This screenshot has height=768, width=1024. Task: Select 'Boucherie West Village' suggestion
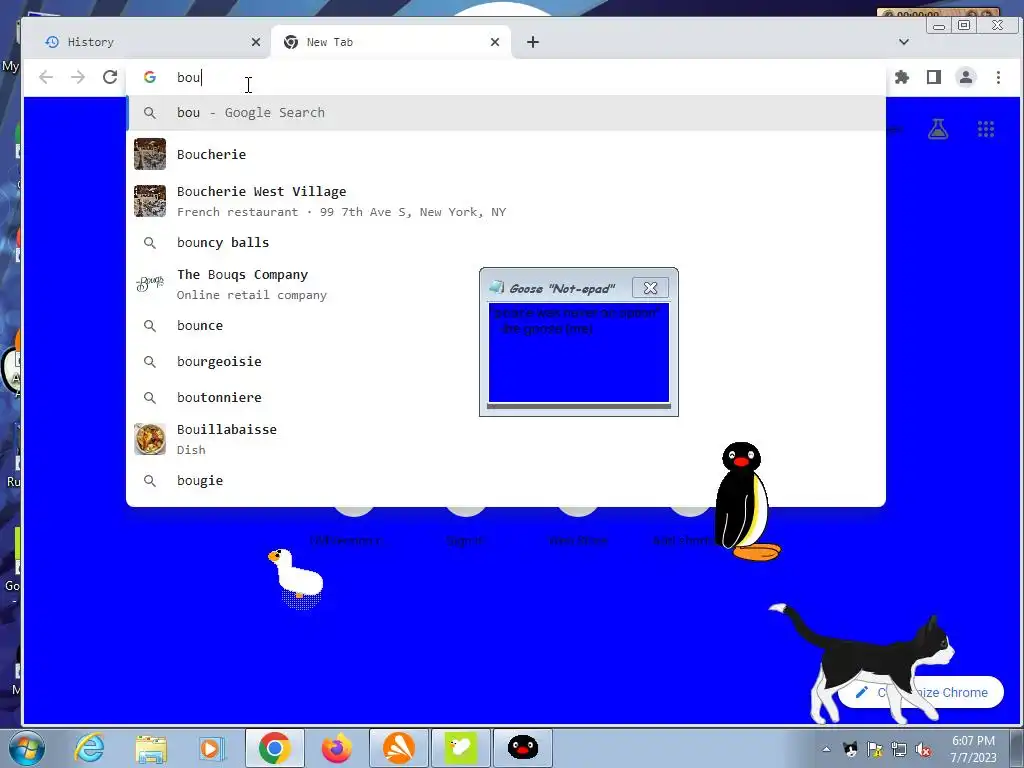(x=505, y=201)
